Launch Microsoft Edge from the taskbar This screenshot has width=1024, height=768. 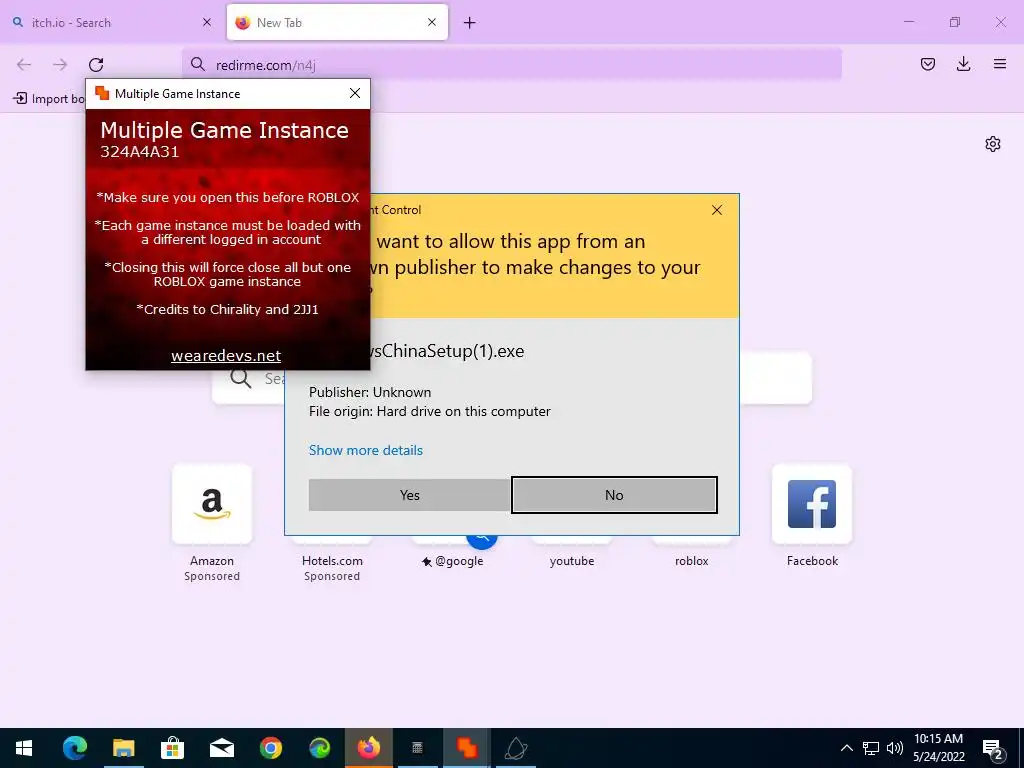click(74, 748)
